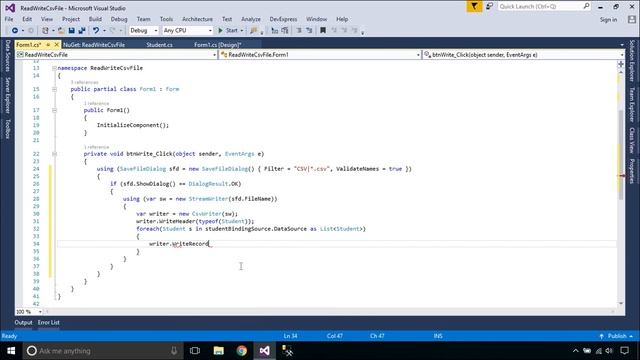Open the Error List panel tab

pyautogui.click(x=49, y=322)
